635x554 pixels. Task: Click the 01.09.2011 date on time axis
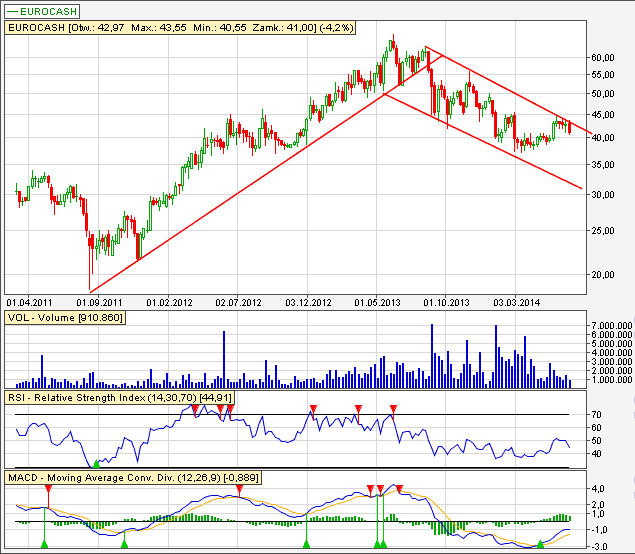(x=99, y=299)
